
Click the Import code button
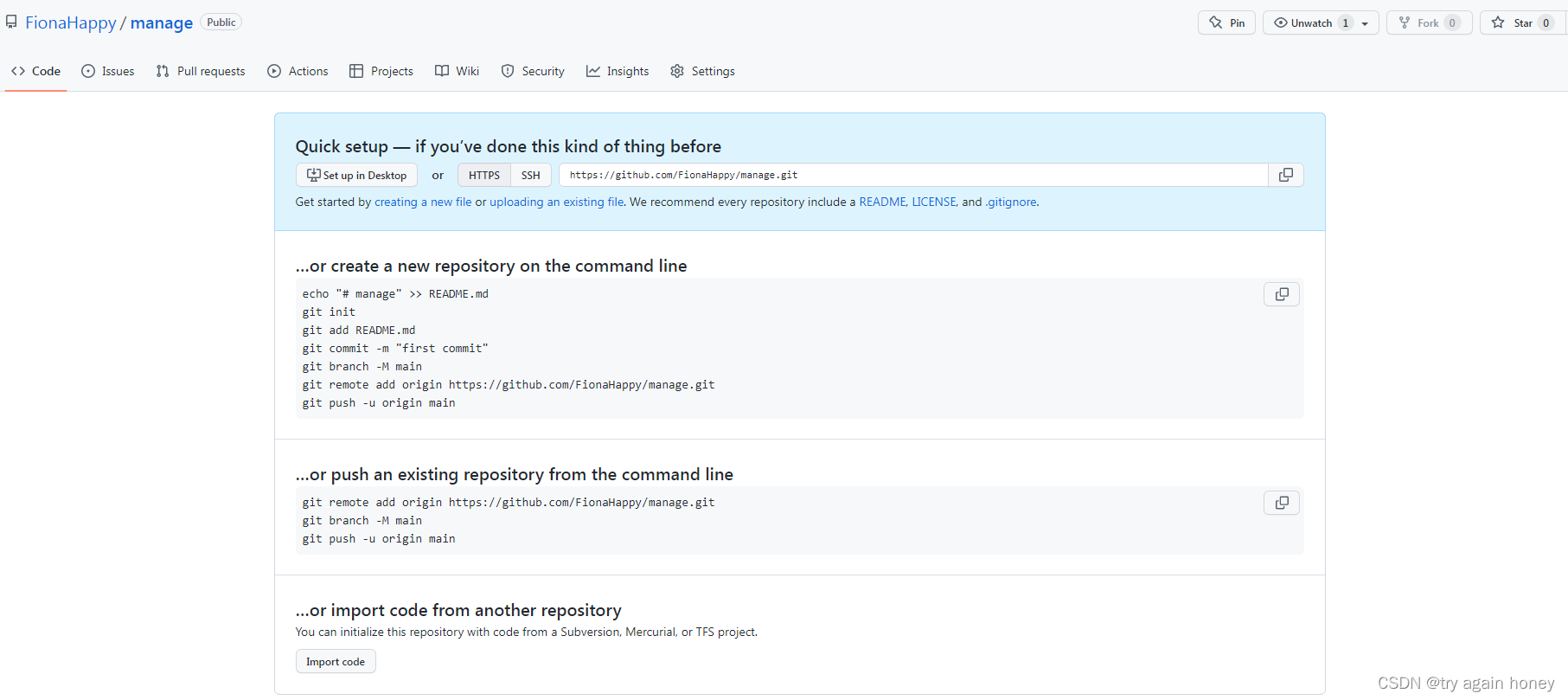pyautogui.click(x=336, y=661)
